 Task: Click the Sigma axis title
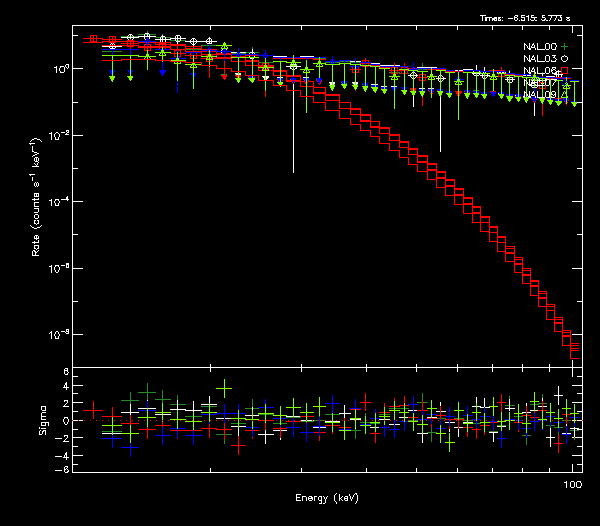click(42, 420)
